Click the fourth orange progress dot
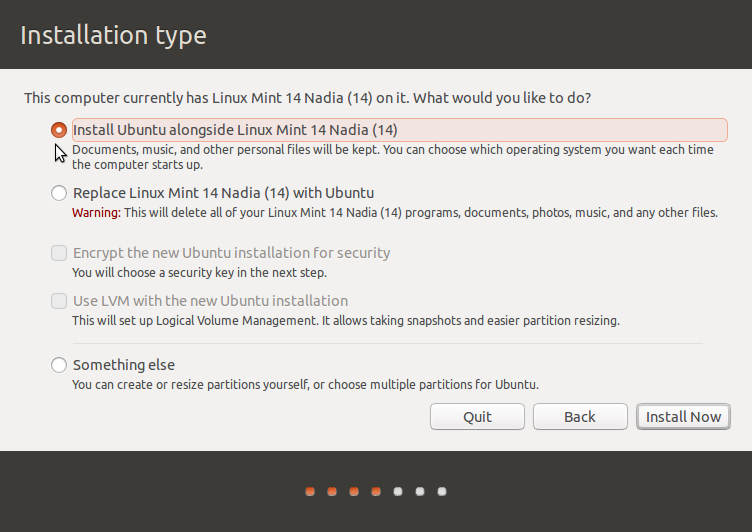 click(x=376, y=491)
